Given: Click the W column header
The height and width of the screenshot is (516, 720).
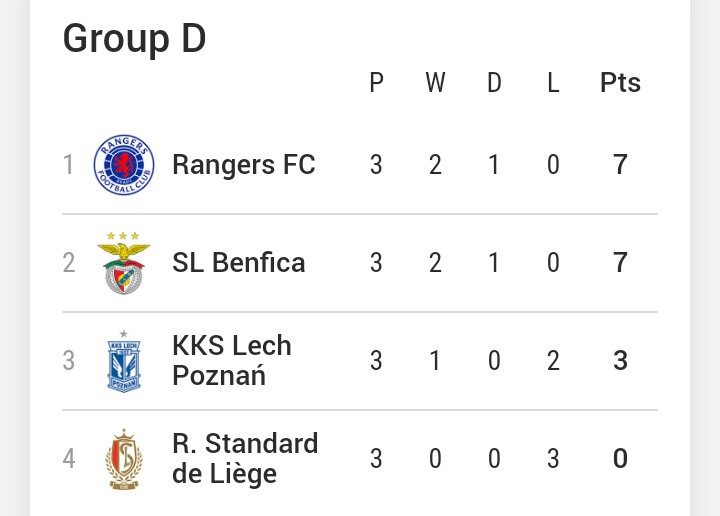Looking at the screenshot, I should click(x=435, y=83).
